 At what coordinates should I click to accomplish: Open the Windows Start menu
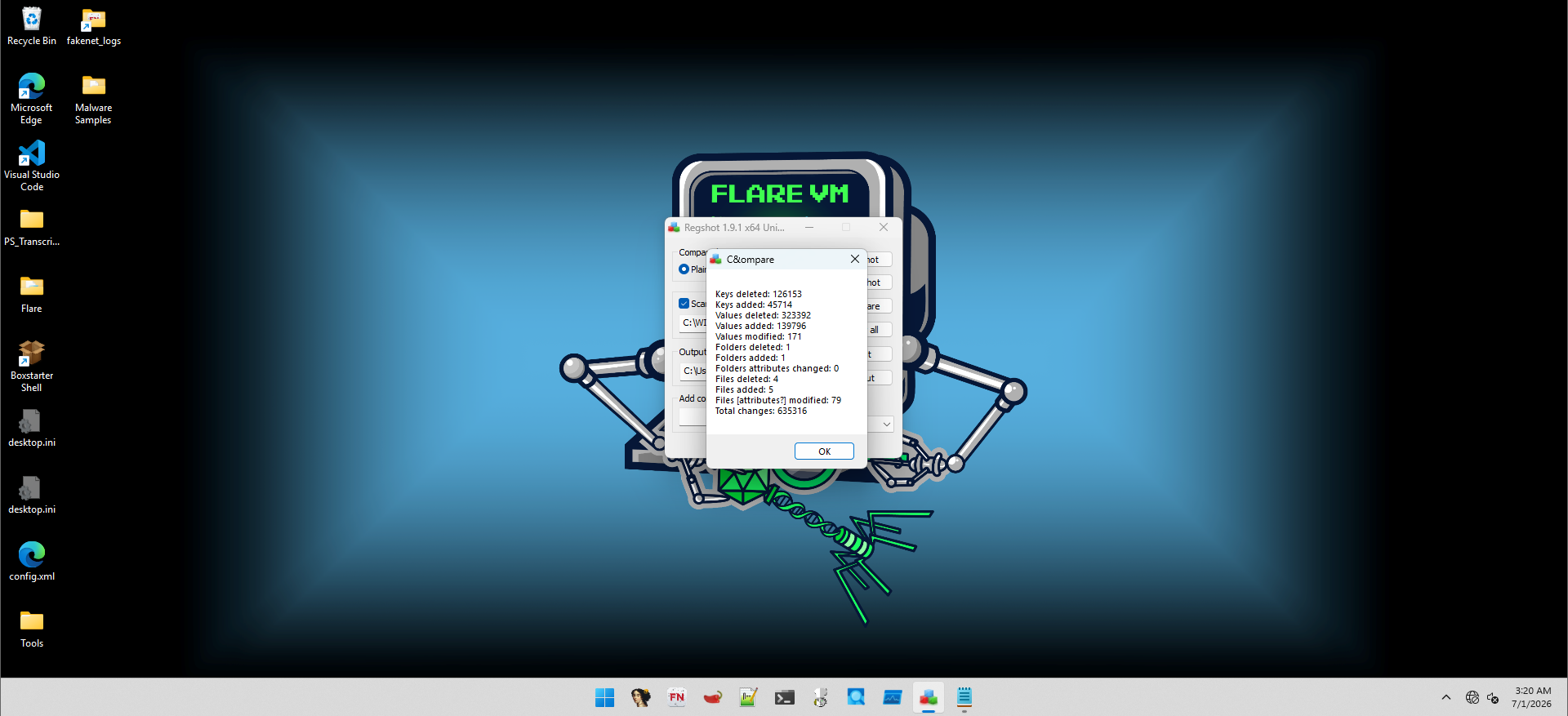point(604,697)
